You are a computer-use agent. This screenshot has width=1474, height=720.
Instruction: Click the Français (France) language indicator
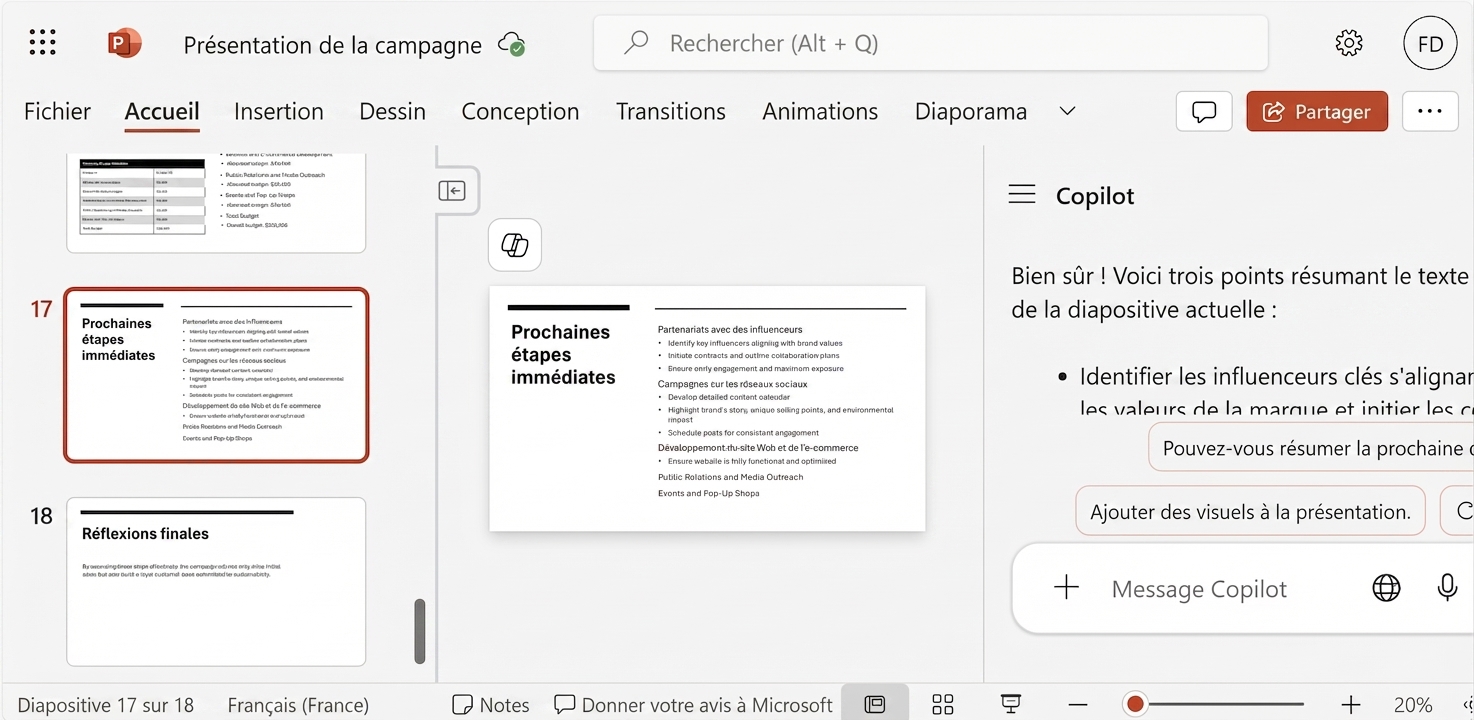pyautogui.click(x=298, y=705)
